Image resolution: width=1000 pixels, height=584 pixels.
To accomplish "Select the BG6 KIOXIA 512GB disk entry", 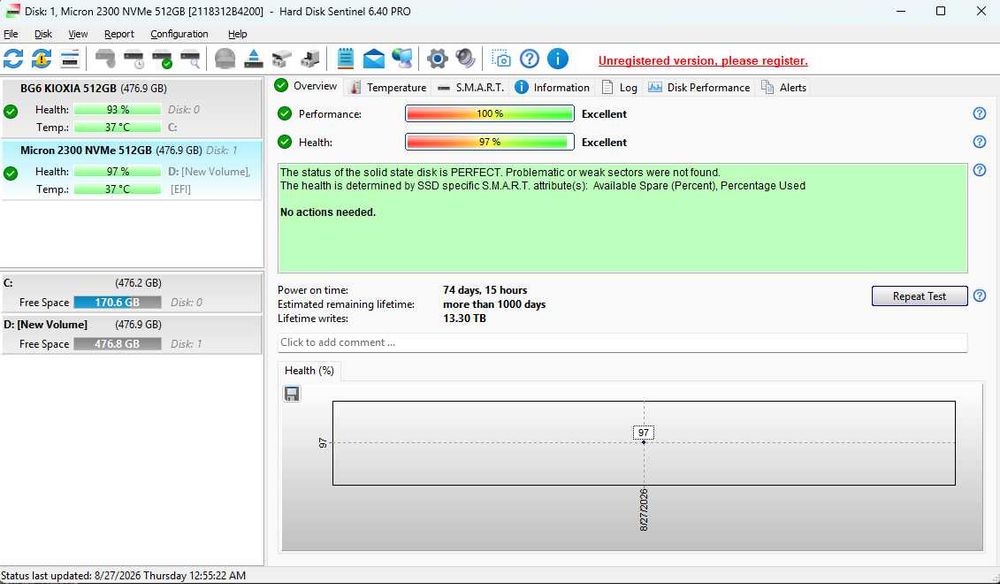I will (x=131, y=107).
